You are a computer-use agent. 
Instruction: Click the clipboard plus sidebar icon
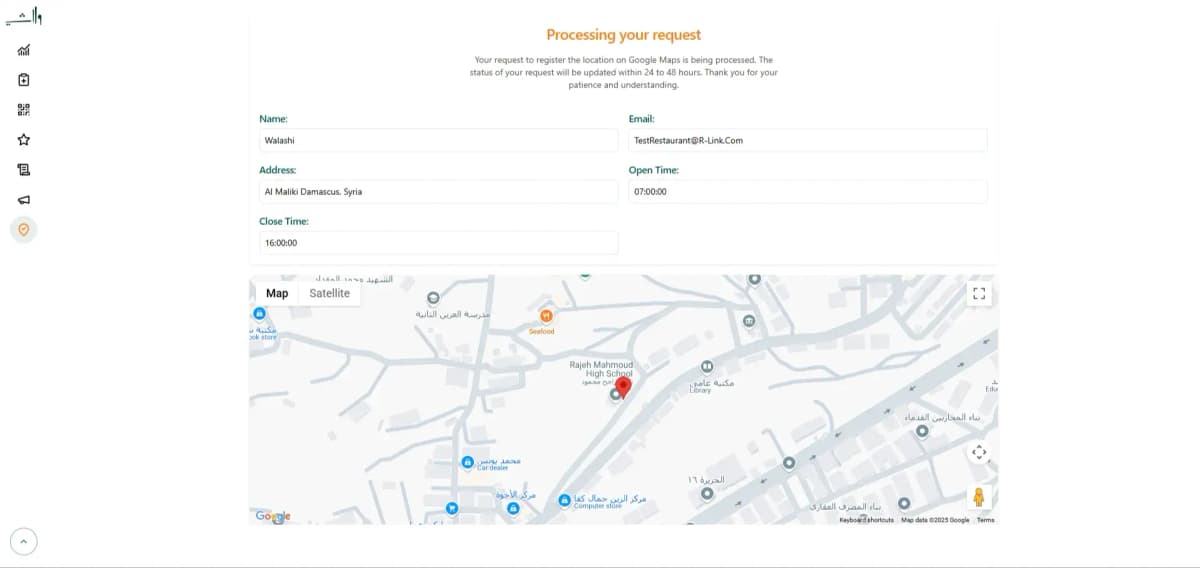24,80
